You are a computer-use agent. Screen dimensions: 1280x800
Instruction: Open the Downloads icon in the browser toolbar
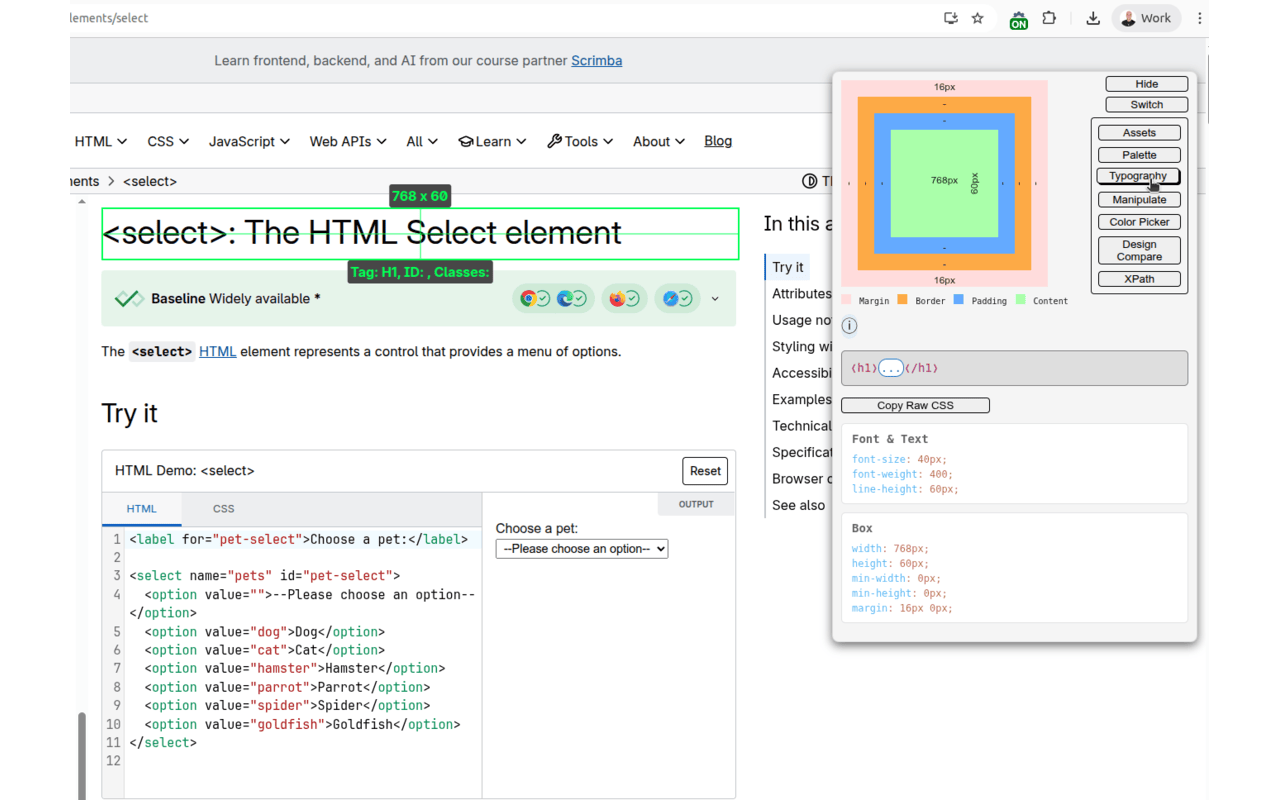[1092, 18]
